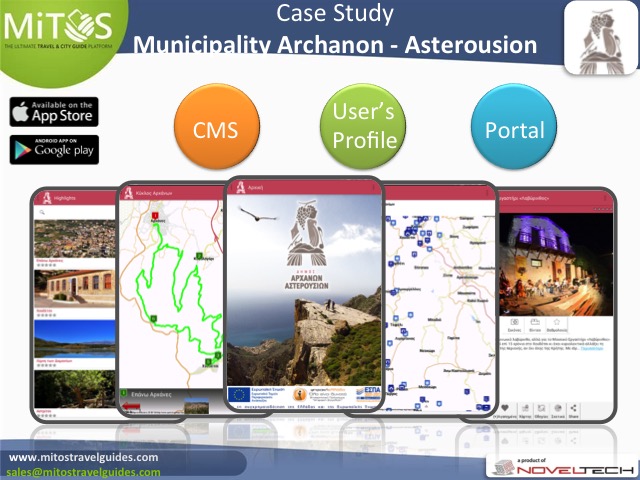Tap the overflow menu dots on the points map header
Screen dimensions: 640x480
[487, 193]
